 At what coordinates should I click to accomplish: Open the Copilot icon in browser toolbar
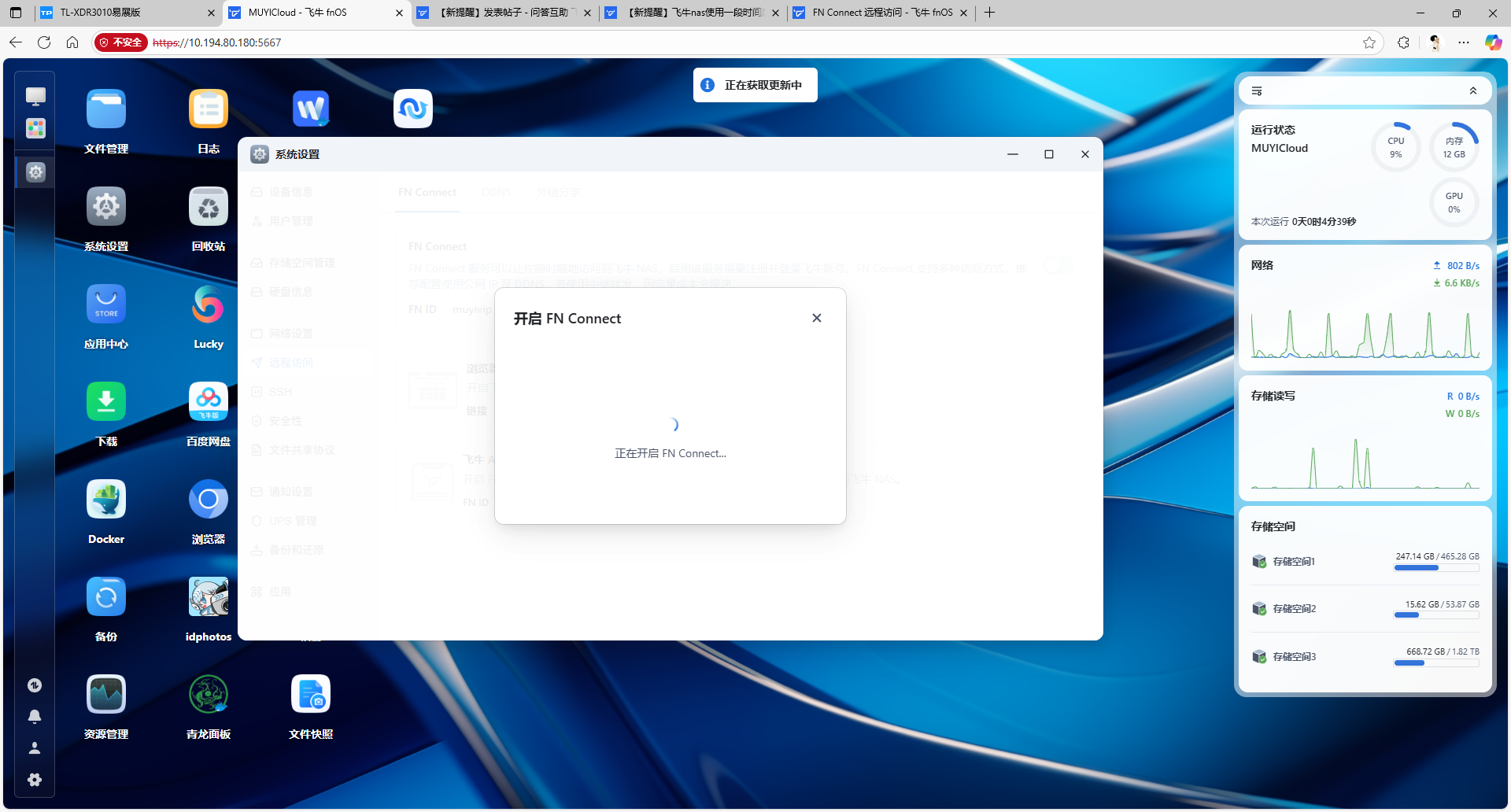coord(1493,42)
